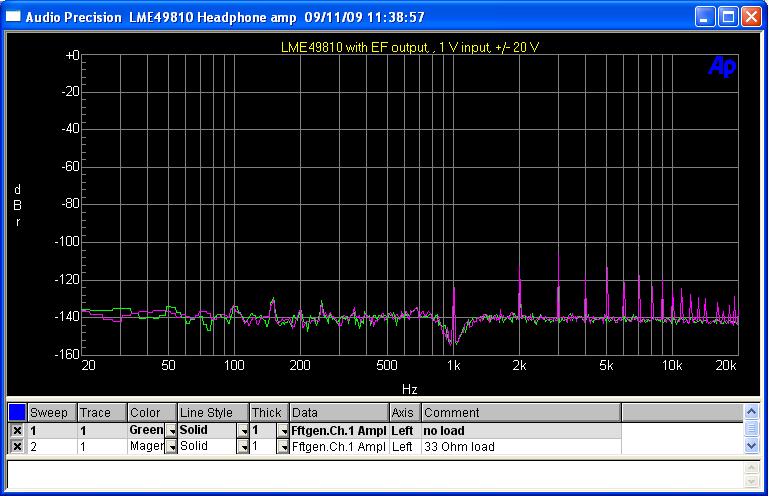Open Color dropdown for Magenta trace

click(x=171, y=446)
